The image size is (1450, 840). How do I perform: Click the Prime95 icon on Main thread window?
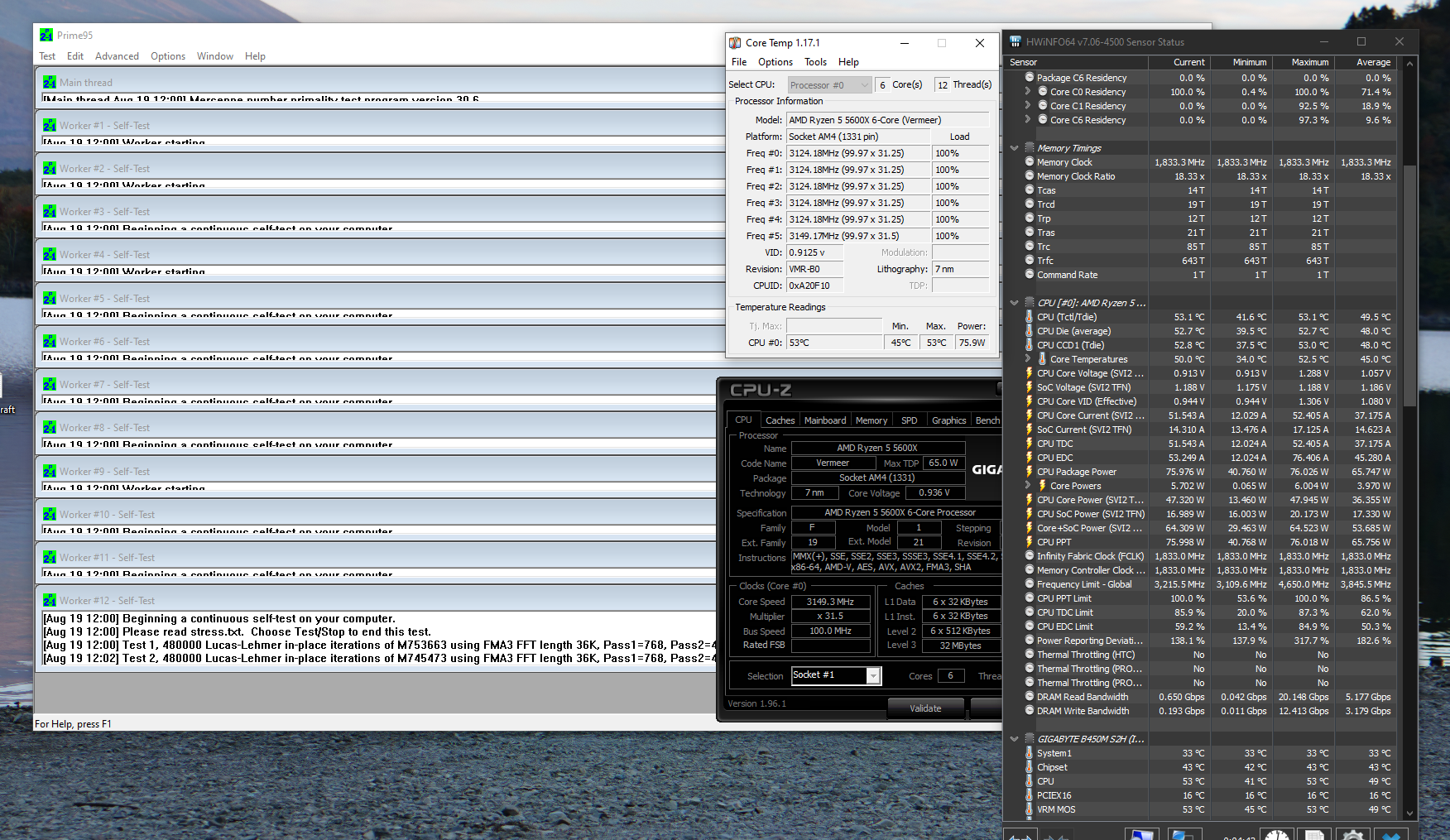pyautogui.click(x=50, y=83)
